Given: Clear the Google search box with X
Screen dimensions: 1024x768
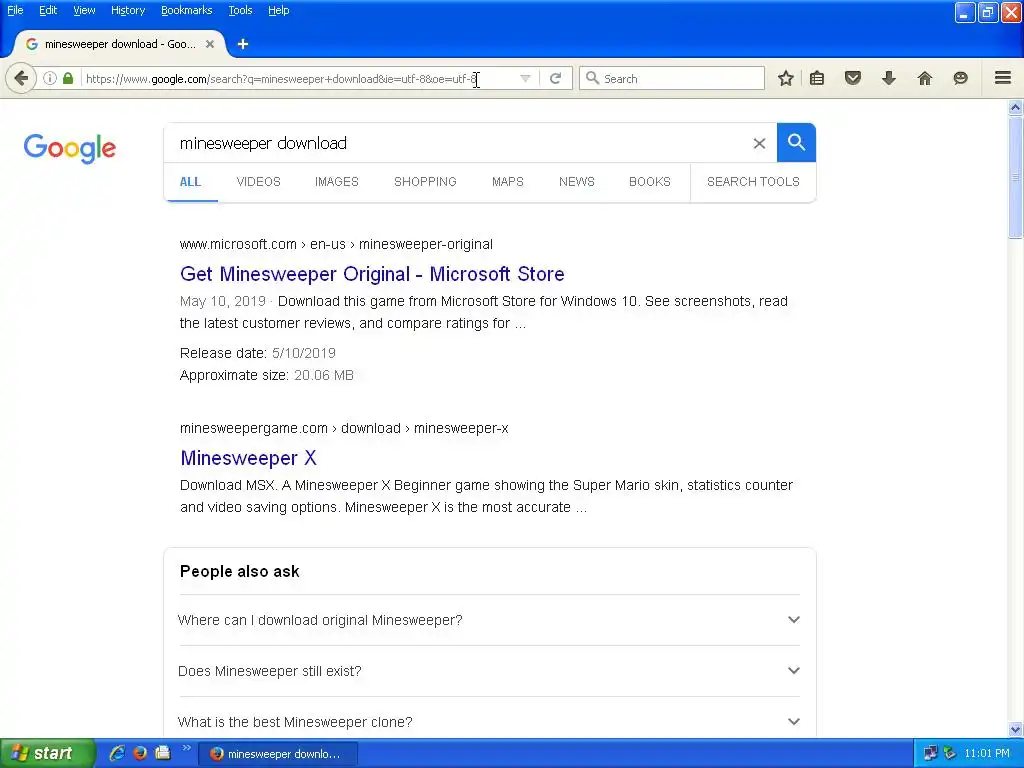Looking at the screenshot, I should pos(759,143).
